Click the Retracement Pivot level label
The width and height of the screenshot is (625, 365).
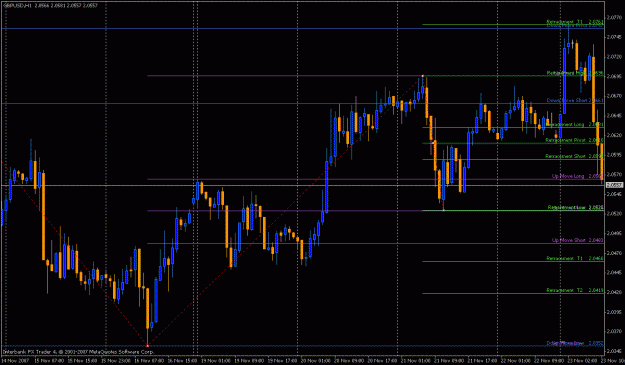point(574,140)
